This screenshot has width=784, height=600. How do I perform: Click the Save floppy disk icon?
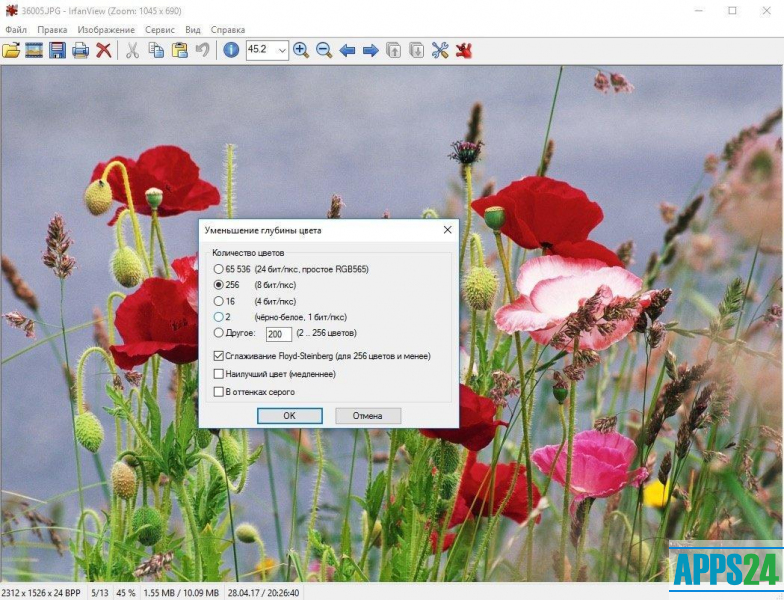coord(57,50)
